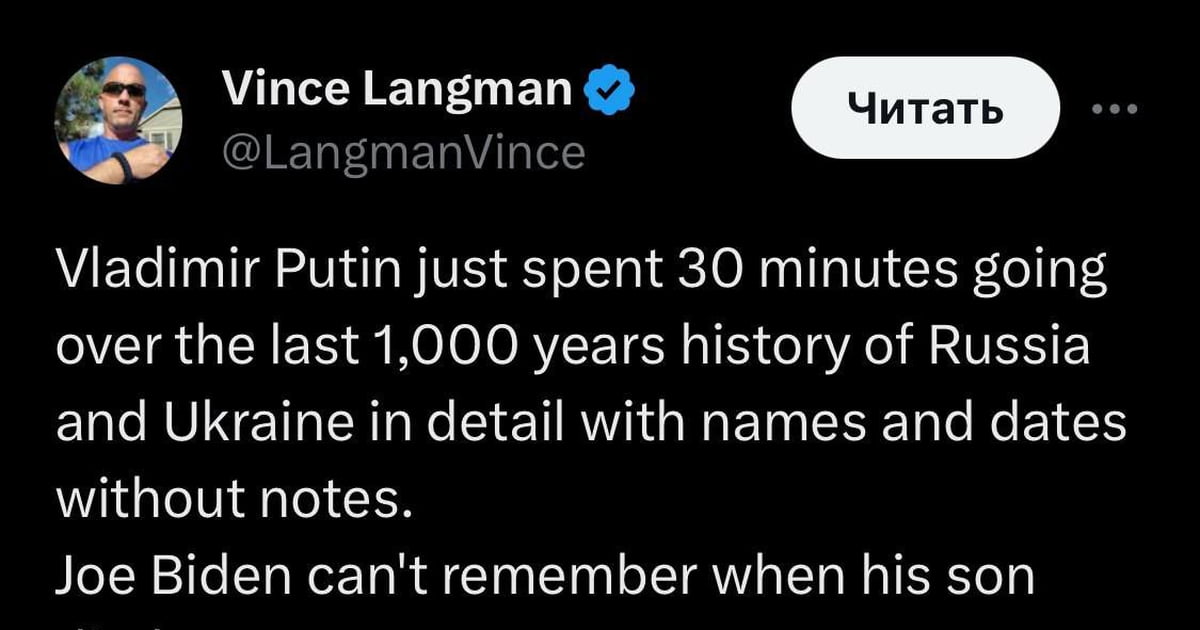Image resolution: width=1200 pixels, height=630 pixels.
Task: Click the blue verified checkmark badge
Action: 608,92
